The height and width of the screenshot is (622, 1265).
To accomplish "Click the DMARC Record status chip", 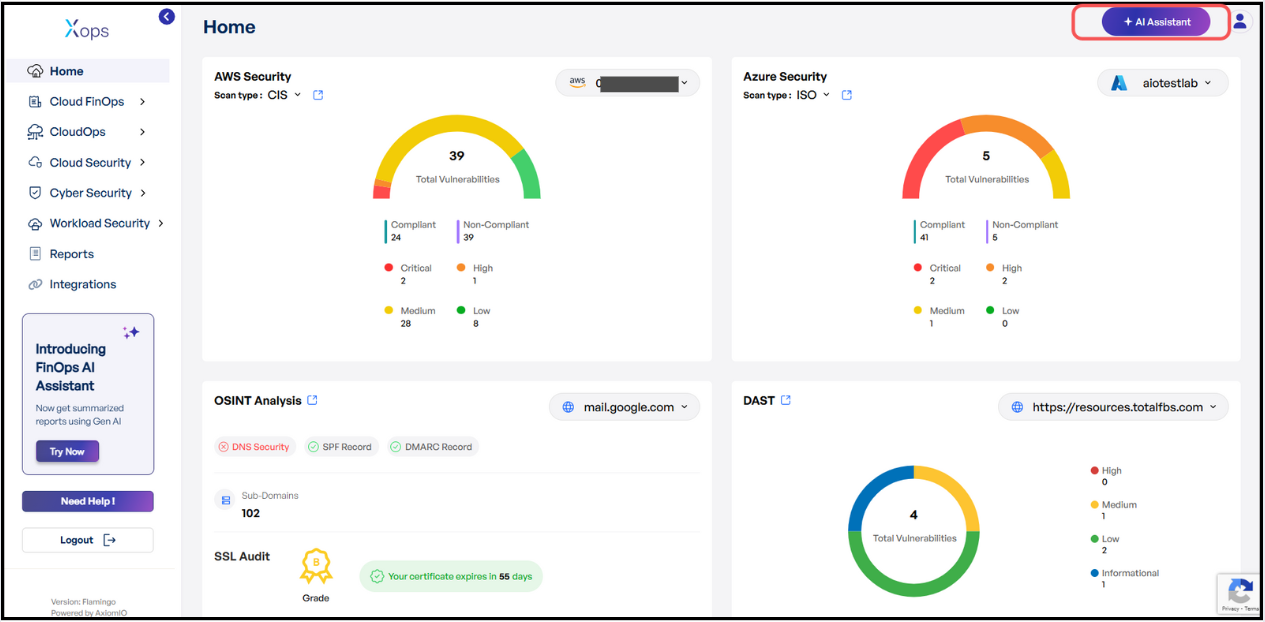I will [x=431, y=447].
